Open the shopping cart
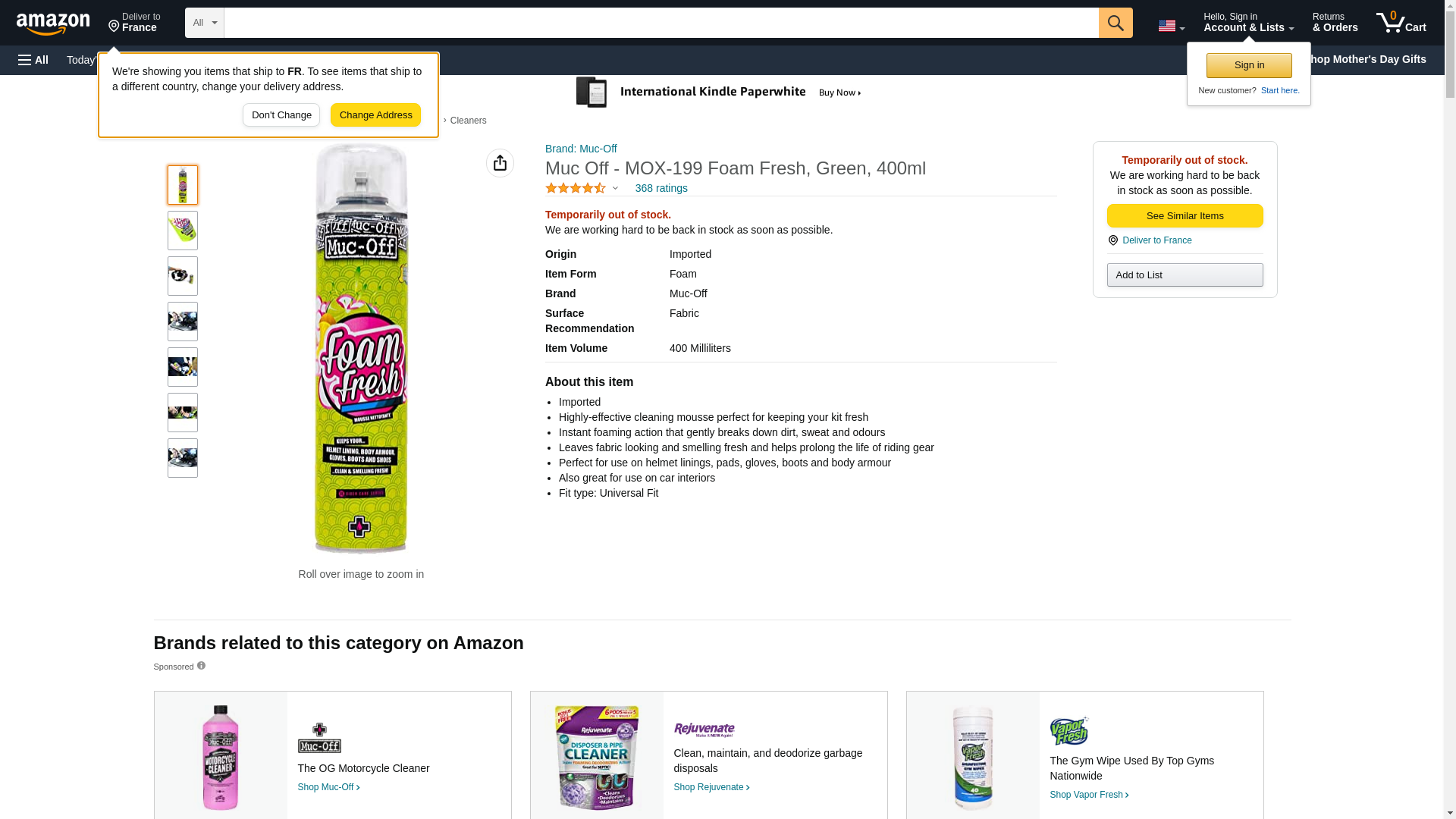Image resolution: width=1456 pixels, height=819 pixels. tap(1401, 23)
